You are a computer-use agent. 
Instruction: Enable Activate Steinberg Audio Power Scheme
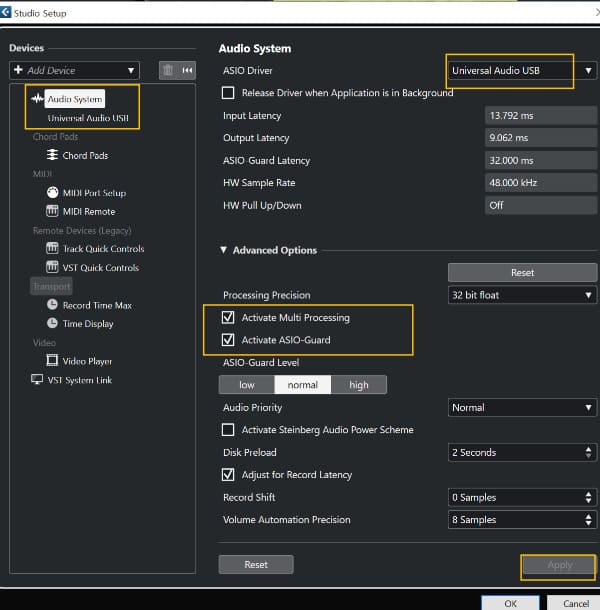pos(228,429)
